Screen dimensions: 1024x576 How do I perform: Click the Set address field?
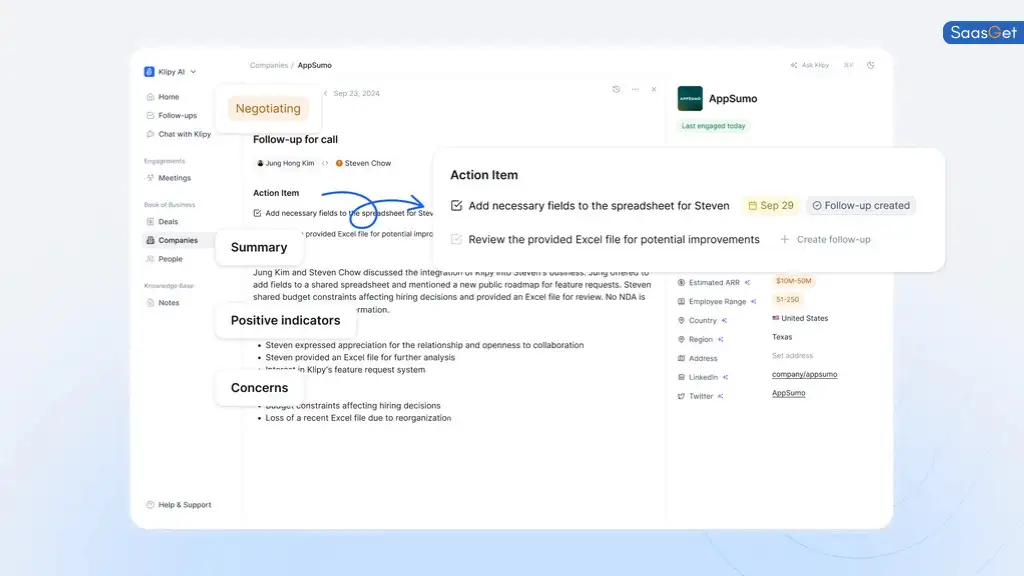792,356
